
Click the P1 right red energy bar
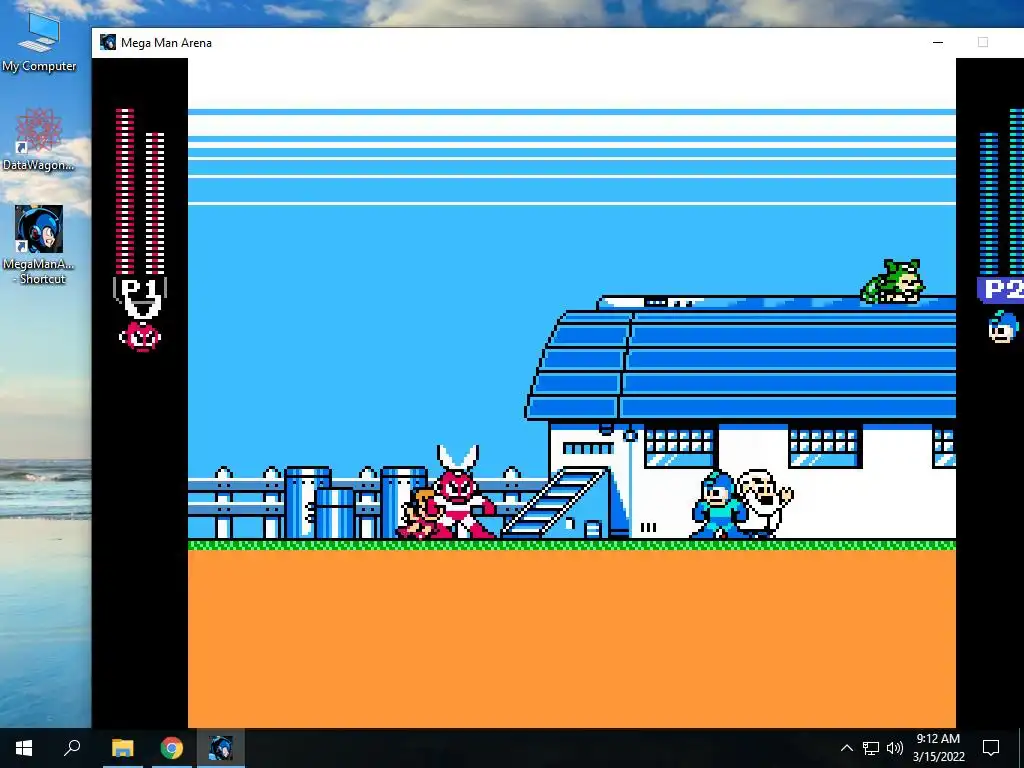155,202
